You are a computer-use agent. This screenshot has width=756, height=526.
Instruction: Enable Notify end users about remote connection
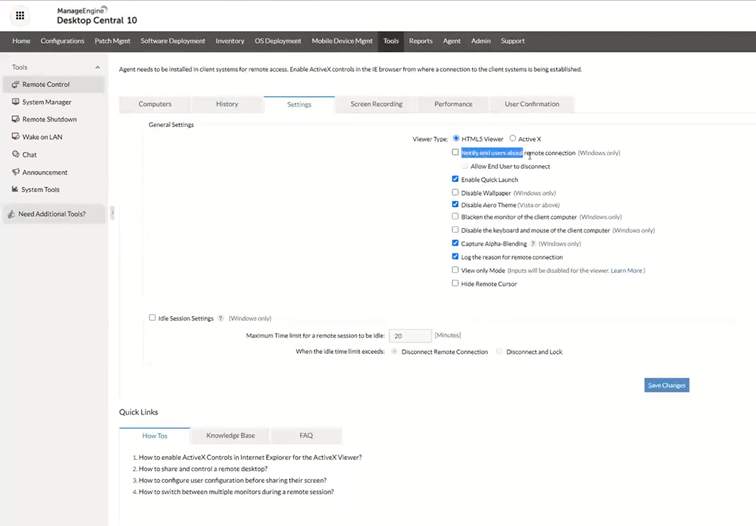[455, 152]
